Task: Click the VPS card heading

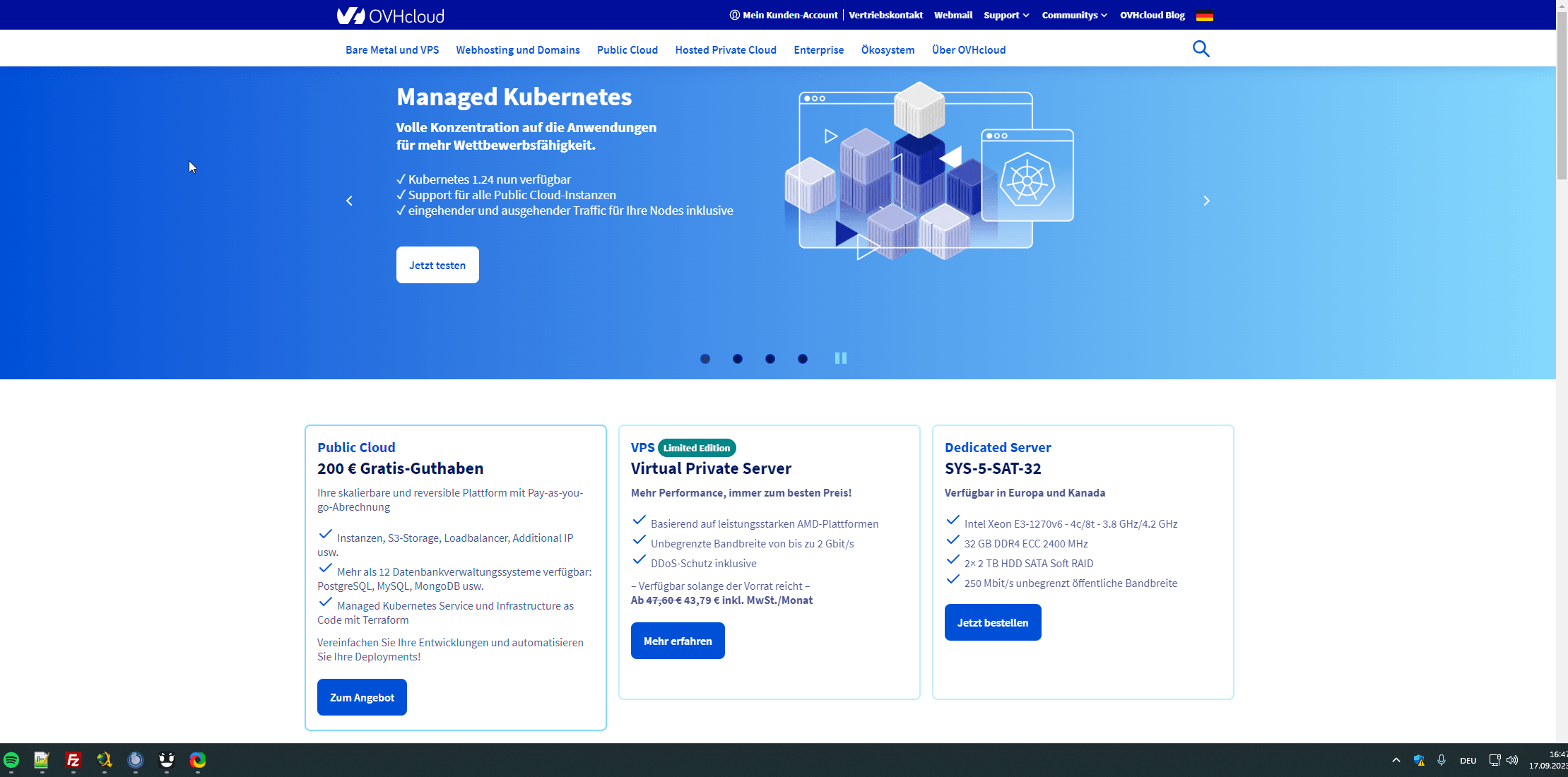Action: coord(642,447)
